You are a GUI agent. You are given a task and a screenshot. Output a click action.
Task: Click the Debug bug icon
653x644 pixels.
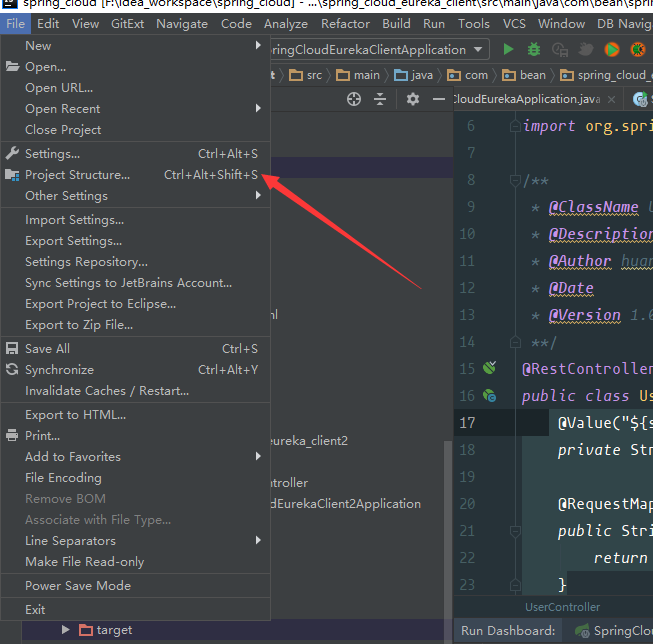(534, 50)
